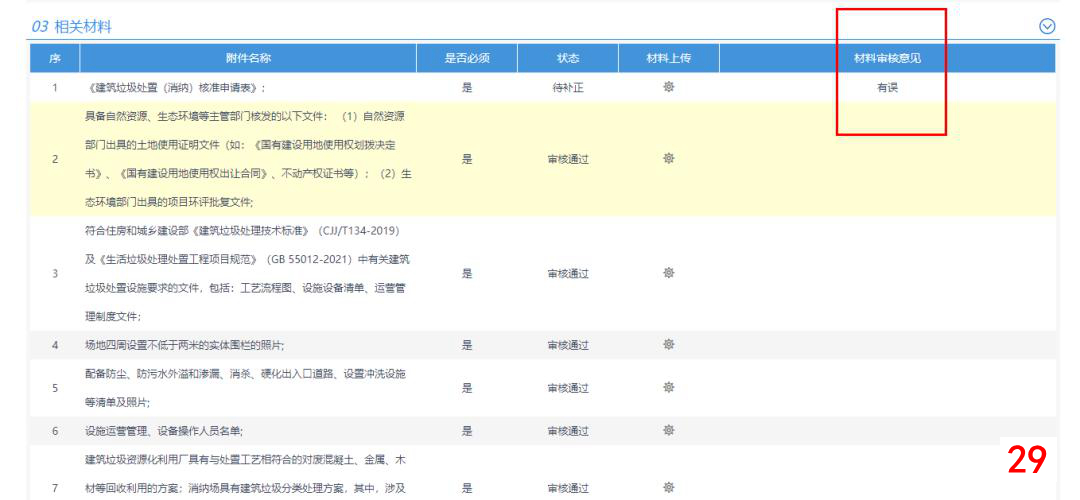Click 审核通过 status in row 2
The height and width of the screenshot is (500, 1080).
pos(568,159)
